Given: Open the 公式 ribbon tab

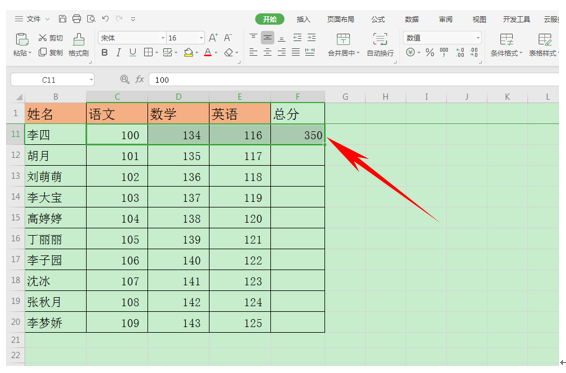Looking at the screenshot, I should tap(378, 19).
